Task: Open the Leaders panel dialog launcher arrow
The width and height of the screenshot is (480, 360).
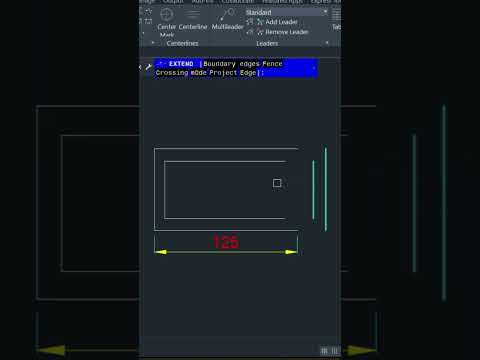Action: (x=327, y=43)
